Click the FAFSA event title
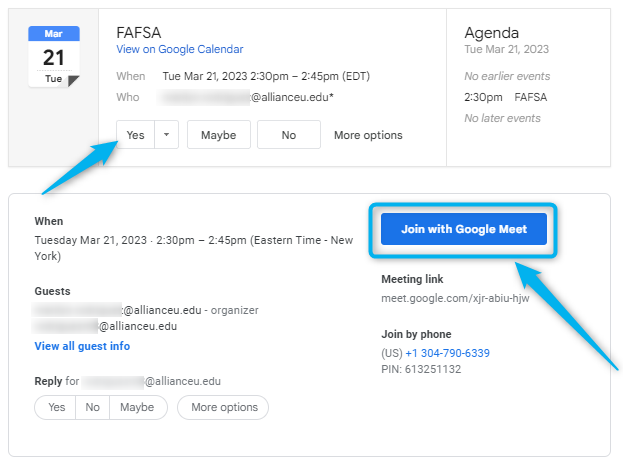Screen dimensions: 623x465 (x=139, y=33)
